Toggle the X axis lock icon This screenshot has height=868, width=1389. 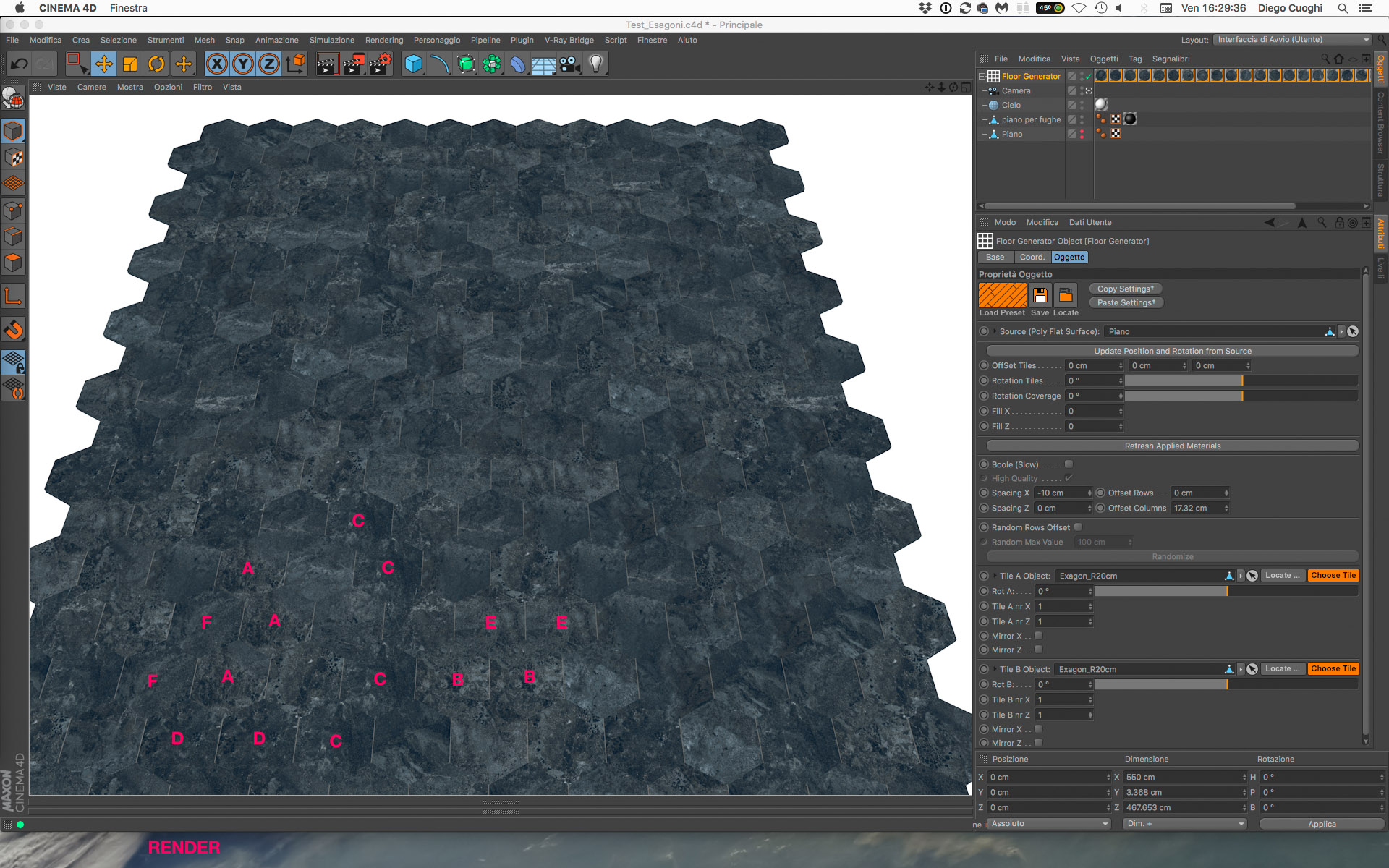[x=216, y=64]
